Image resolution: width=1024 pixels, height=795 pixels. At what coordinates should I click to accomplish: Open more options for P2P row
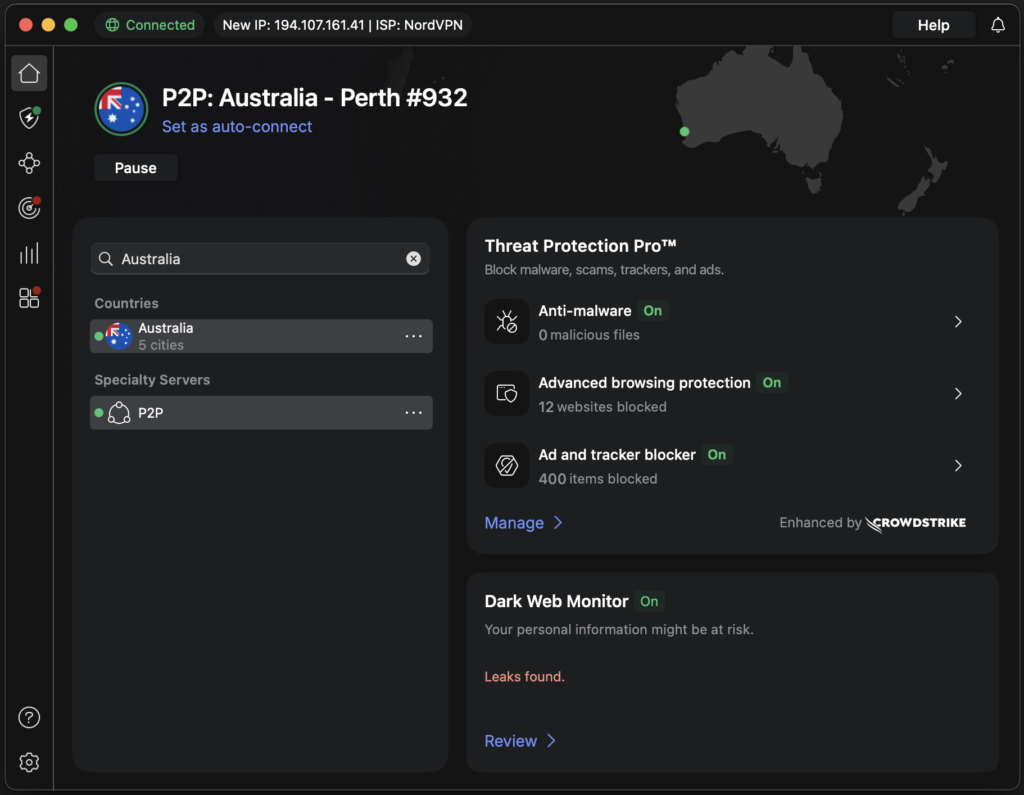(413, 413)
